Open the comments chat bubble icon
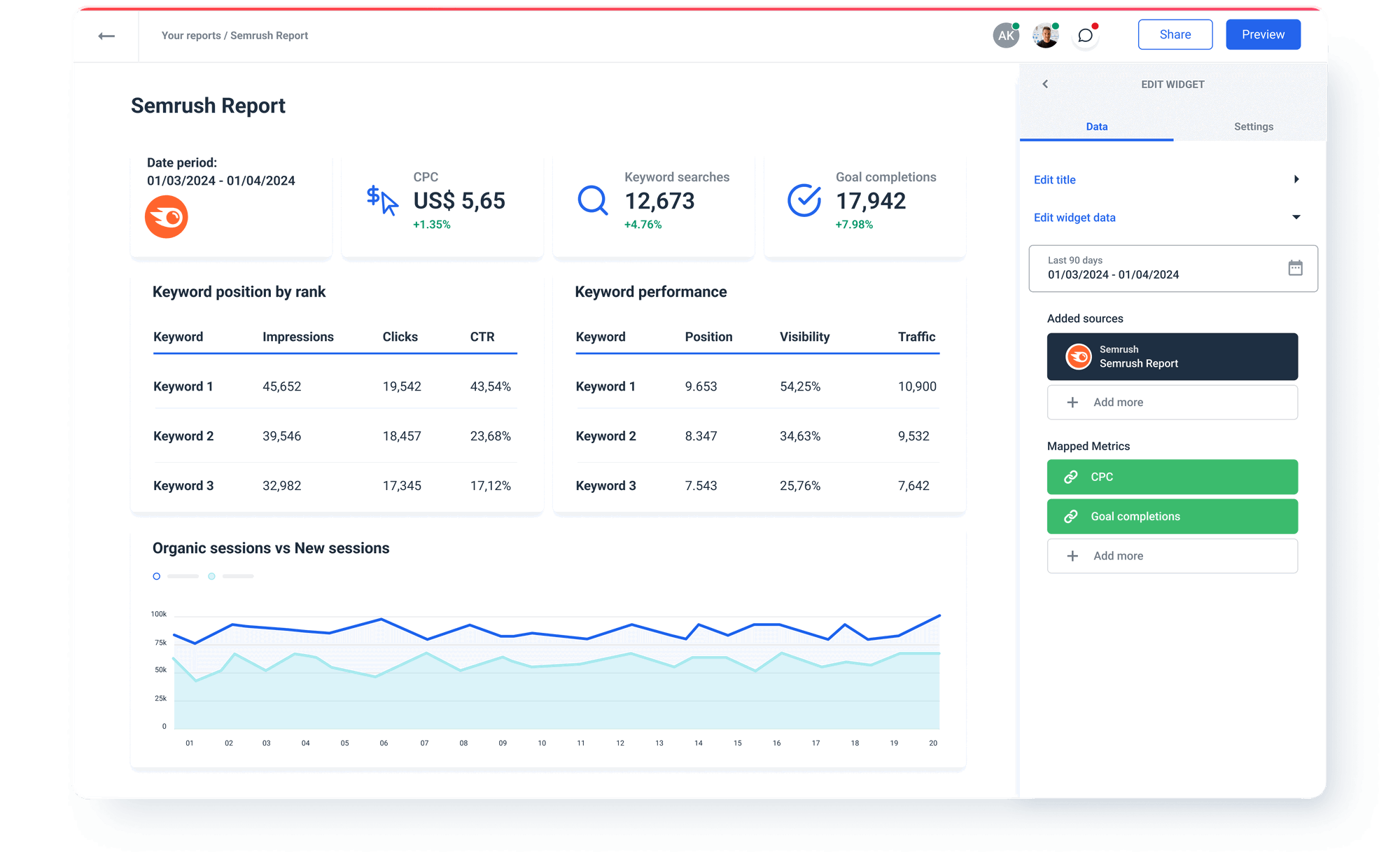 tap(1085, 35)
